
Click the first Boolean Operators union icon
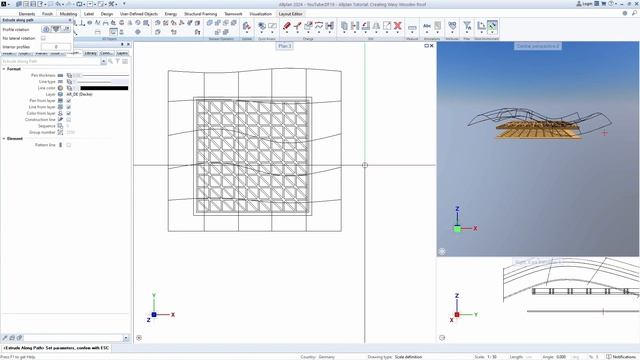209,23
